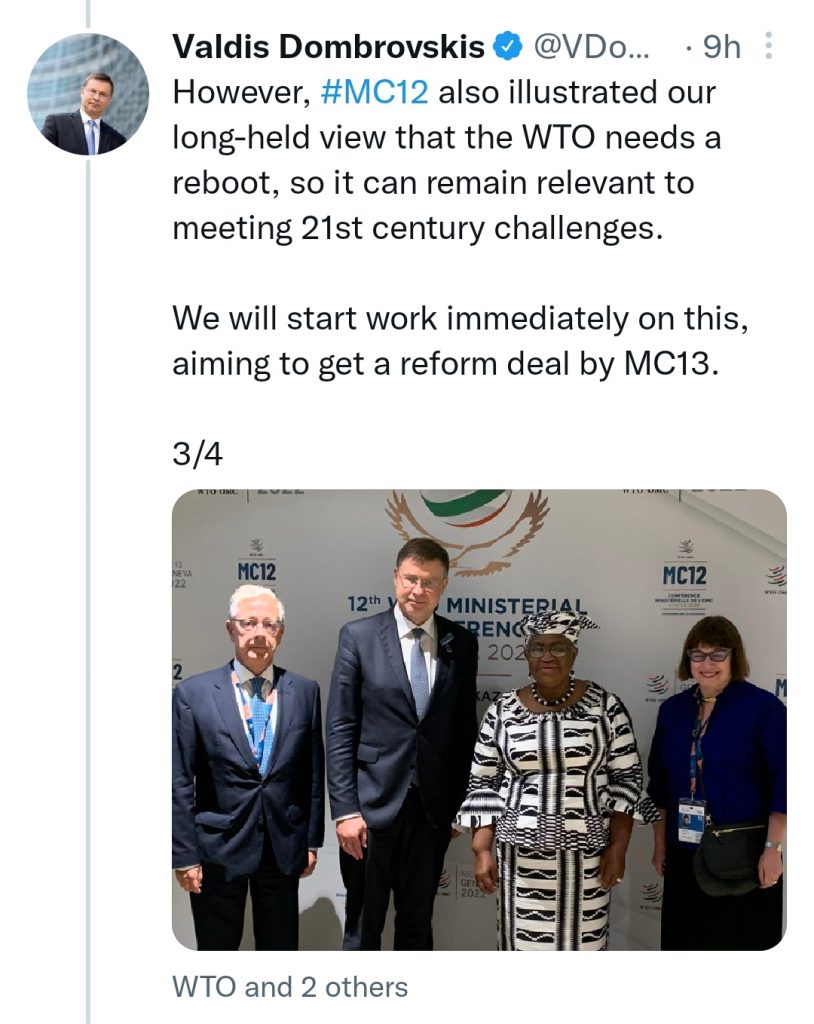
Task: Click the paragraph "We will start work immediately"
Action: [461, 341]
